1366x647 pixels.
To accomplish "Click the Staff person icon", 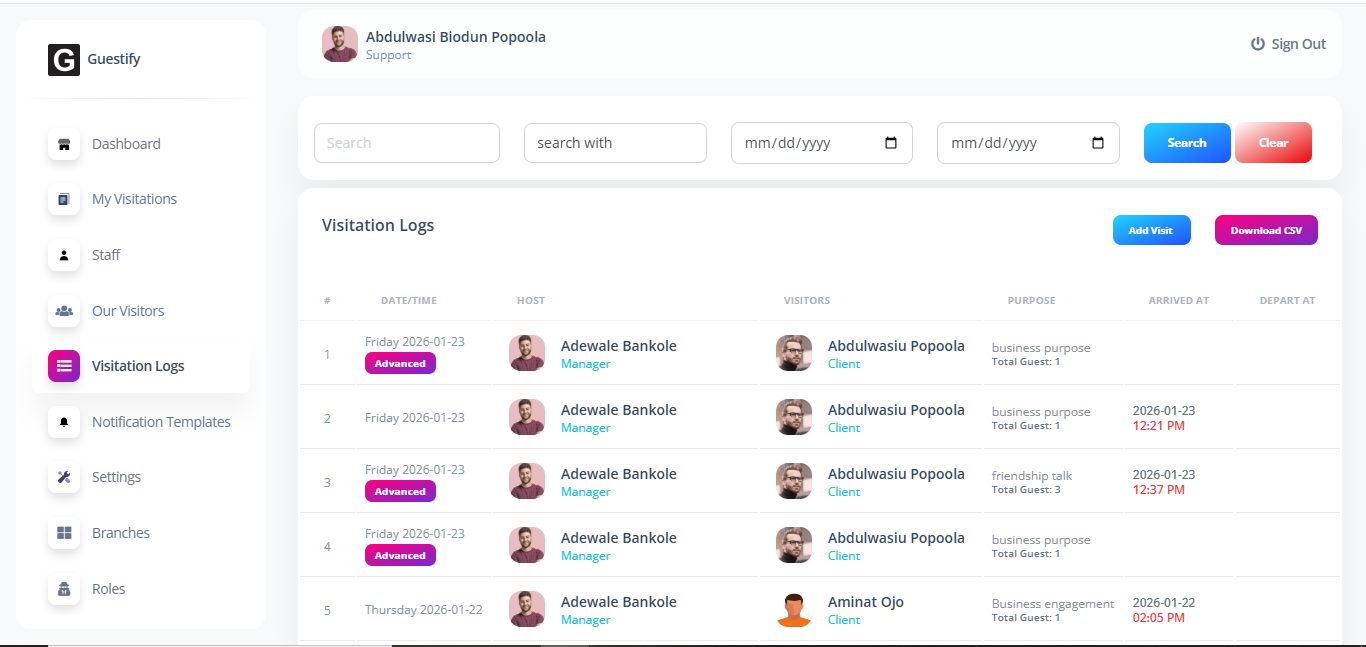I will pos(64,255).
